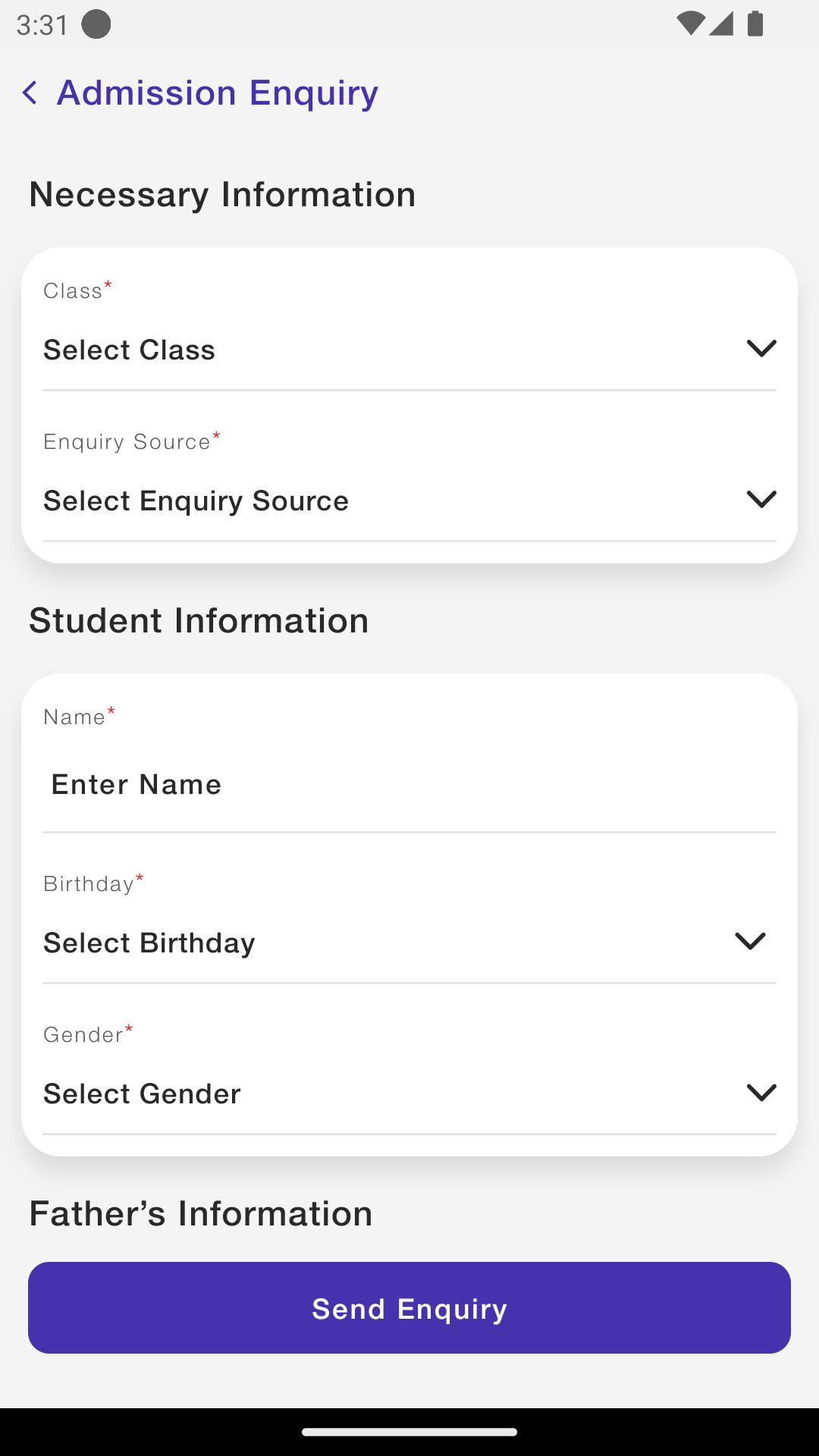
Task: Tap the Wi-Fi status icon
Action: tap(689, 24)
